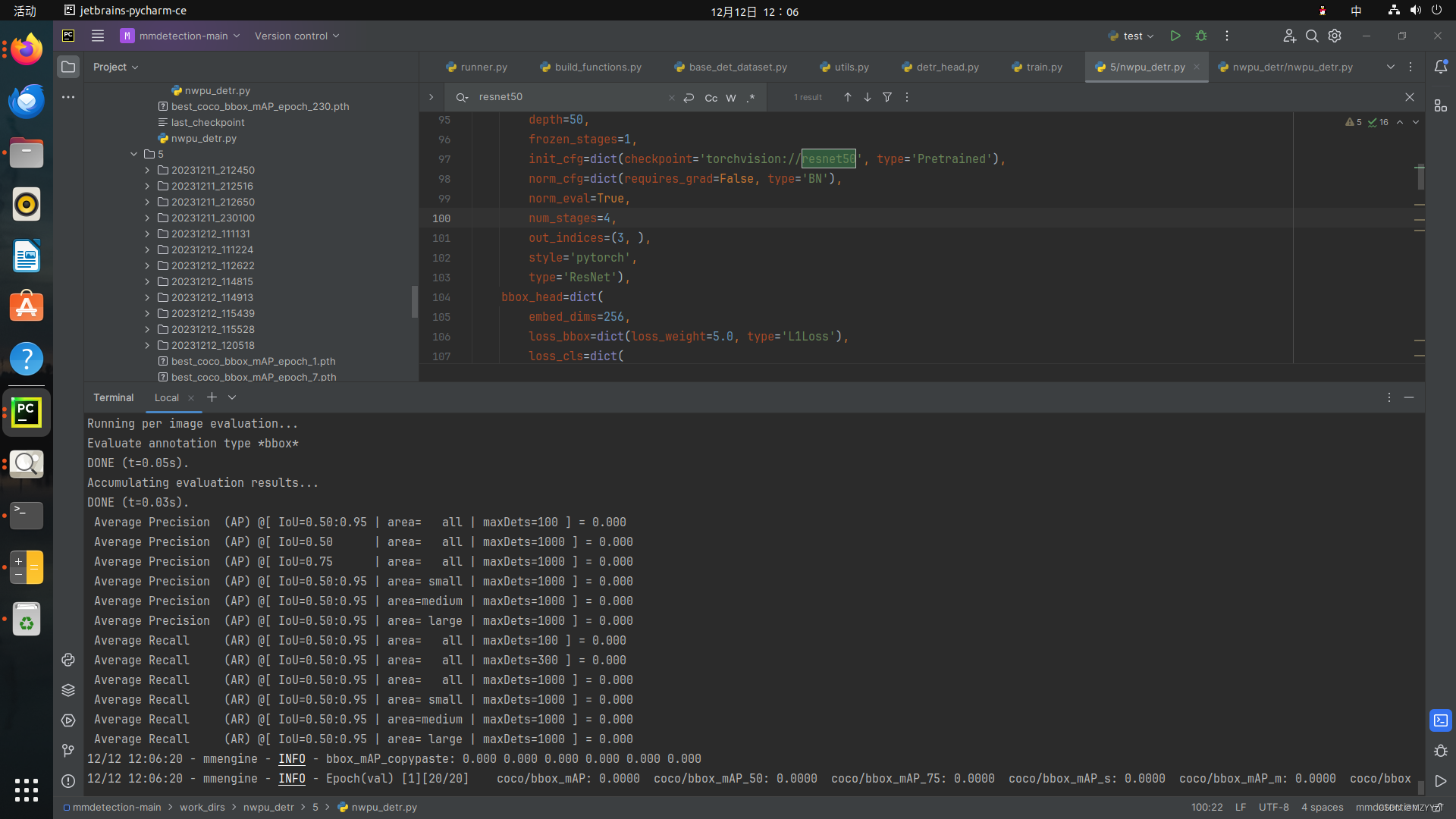Screen dimensions: 1456x819
Task: Click Search Everywhere magnifier icon
Action: tap(1312, 36)
